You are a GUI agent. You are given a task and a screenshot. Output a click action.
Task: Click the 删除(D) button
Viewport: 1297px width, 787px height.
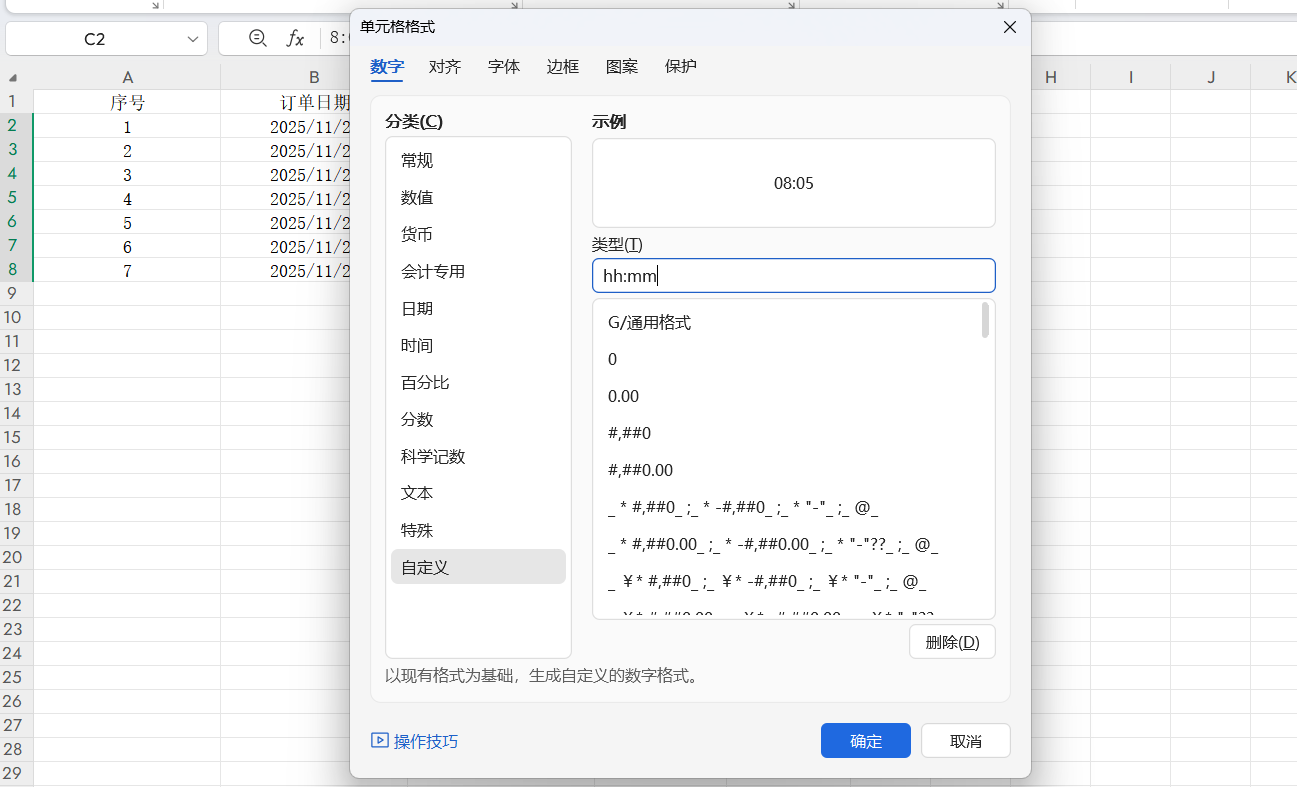click(951, 641)
